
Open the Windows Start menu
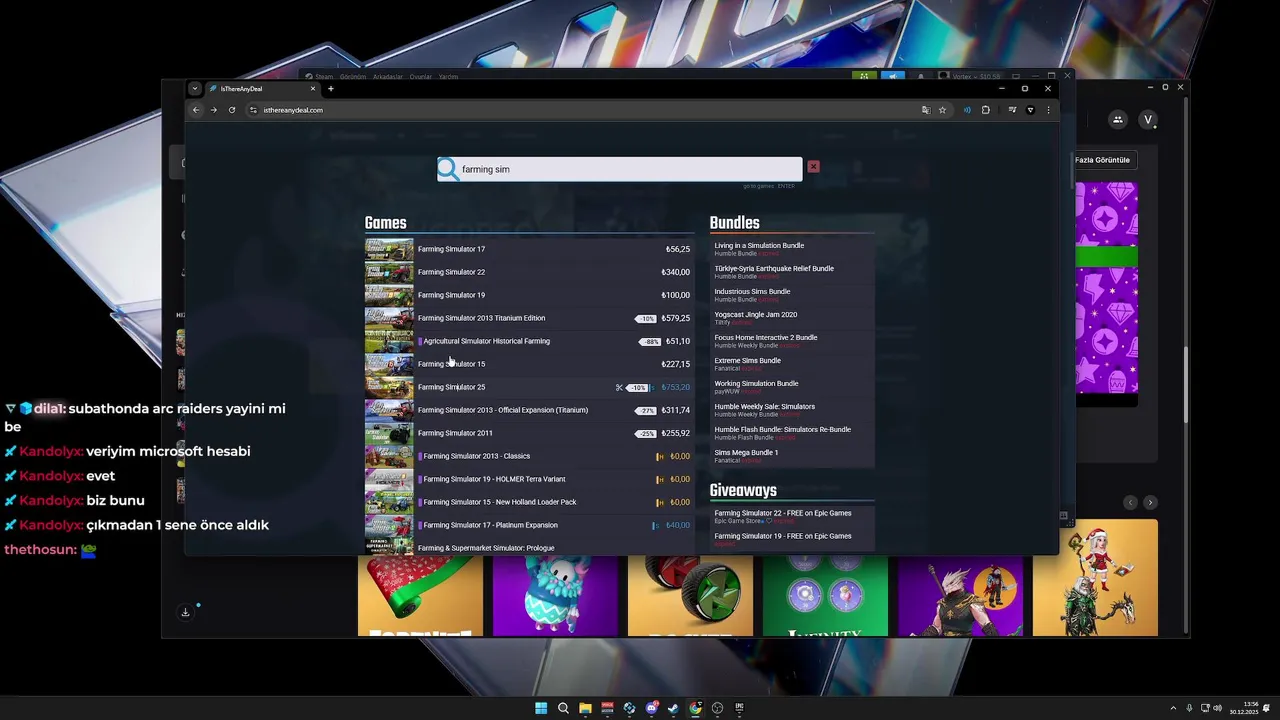[541, 708]
